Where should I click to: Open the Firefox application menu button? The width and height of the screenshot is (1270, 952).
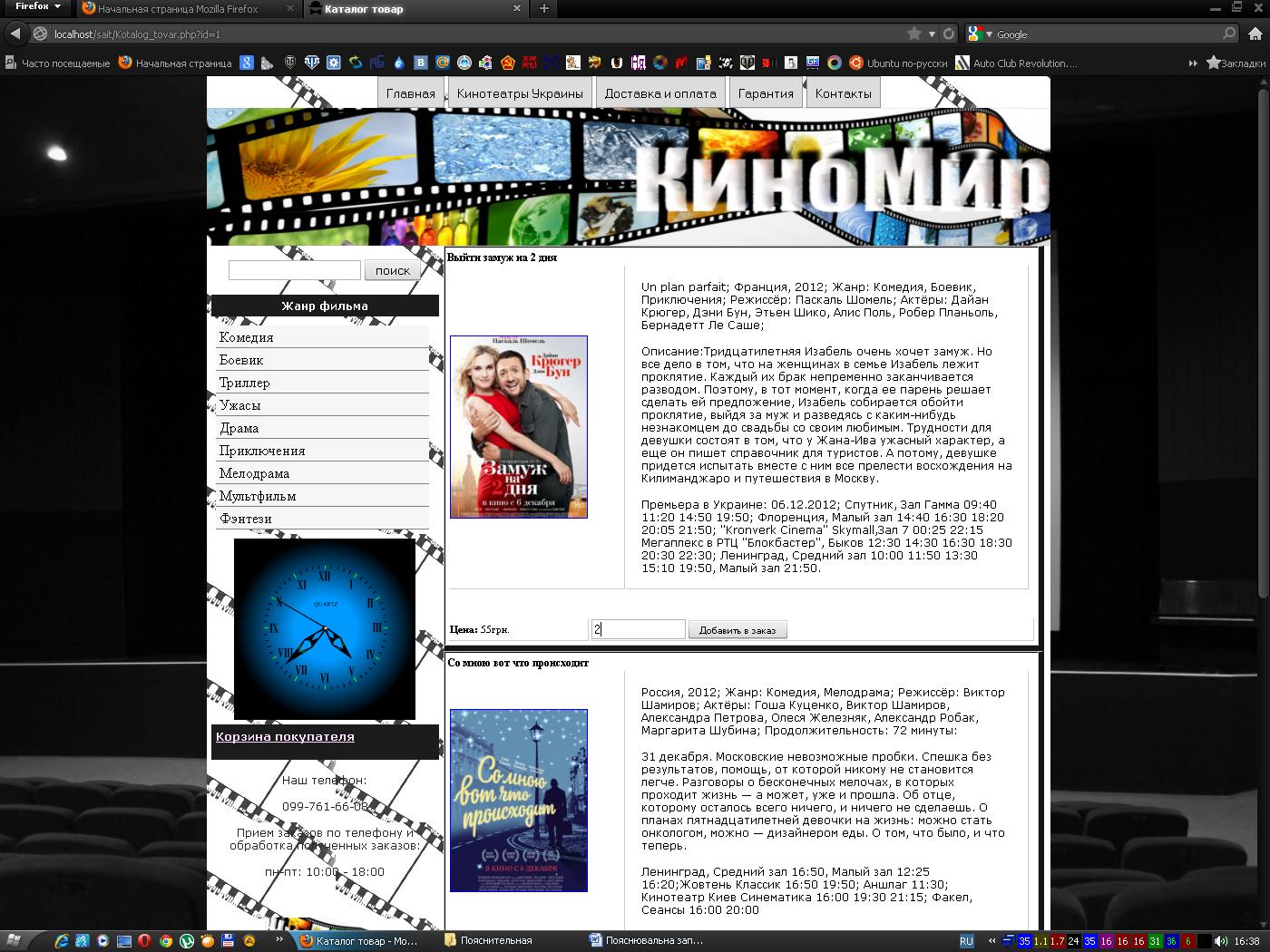tap(37, 8)
